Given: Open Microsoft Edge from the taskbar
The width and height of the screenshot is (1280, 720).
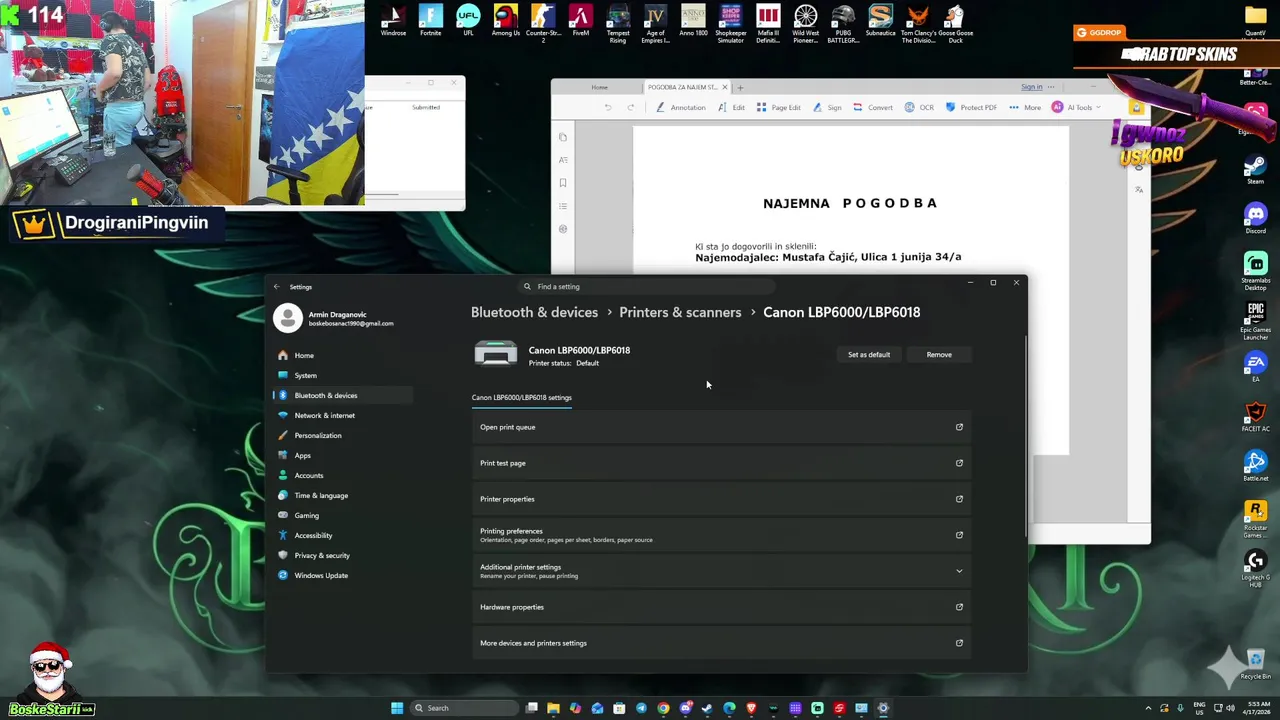Looking at the screenshot, I should coord(729,708).
